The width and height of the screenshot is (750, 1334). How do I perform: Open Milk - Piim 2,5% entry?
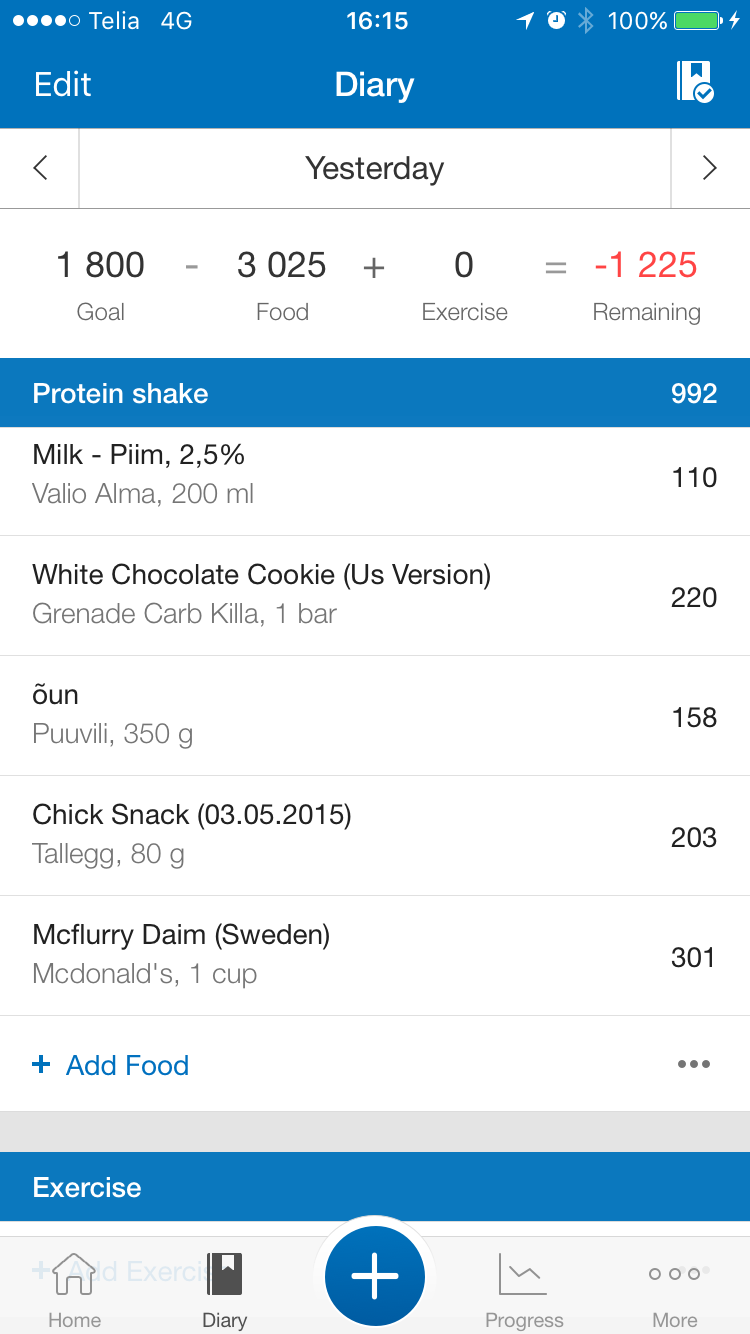point(375,476)
